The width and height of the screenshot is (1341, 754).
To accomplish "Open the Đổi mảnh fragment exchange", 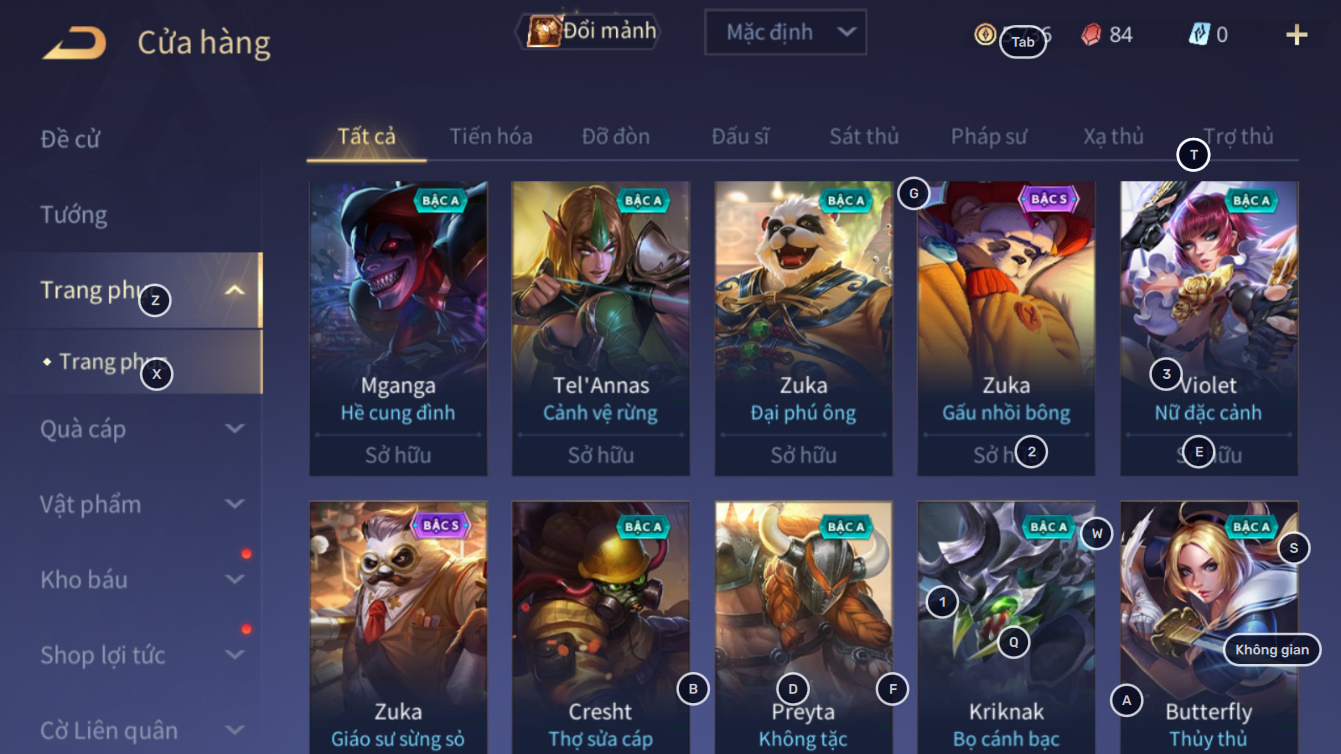I will [x=592, y=31].
